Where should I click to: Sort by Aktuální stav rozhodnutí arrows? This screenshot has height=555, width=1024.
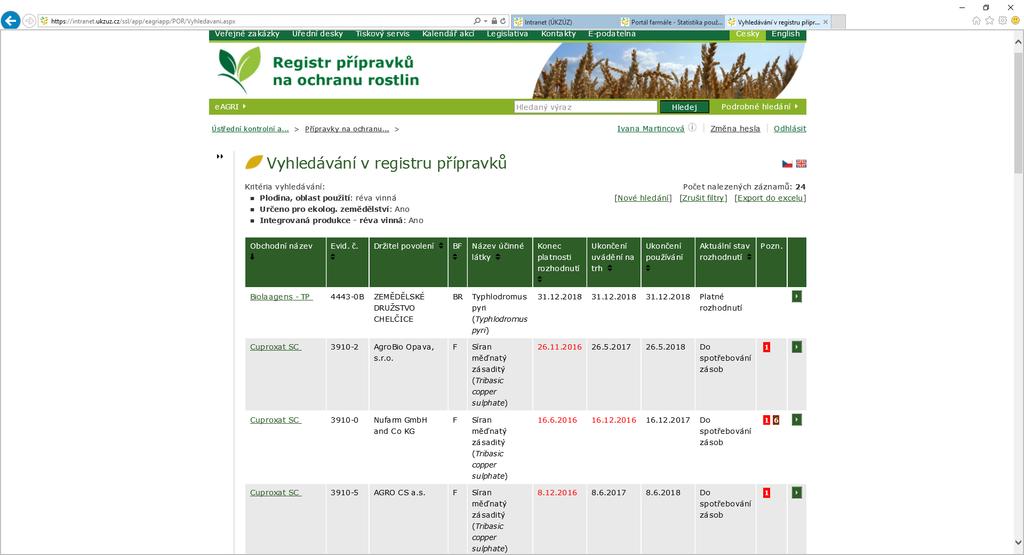[749, 257]
